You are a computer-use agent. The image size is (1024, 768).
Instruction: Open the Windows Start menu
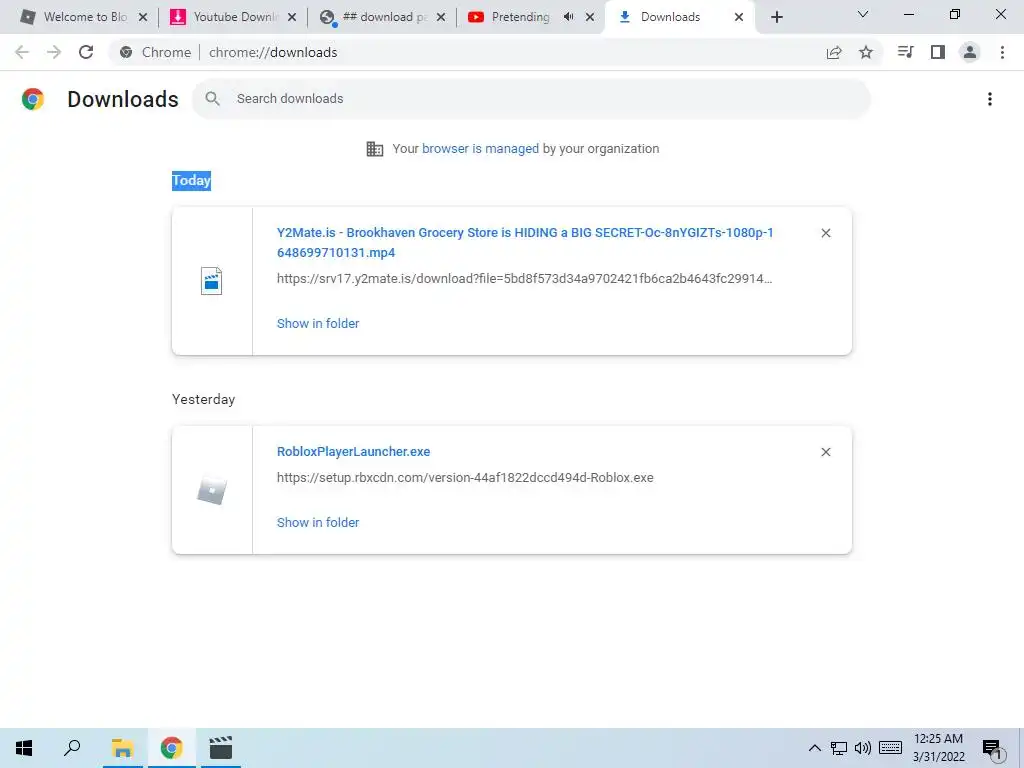pos(24,748)
